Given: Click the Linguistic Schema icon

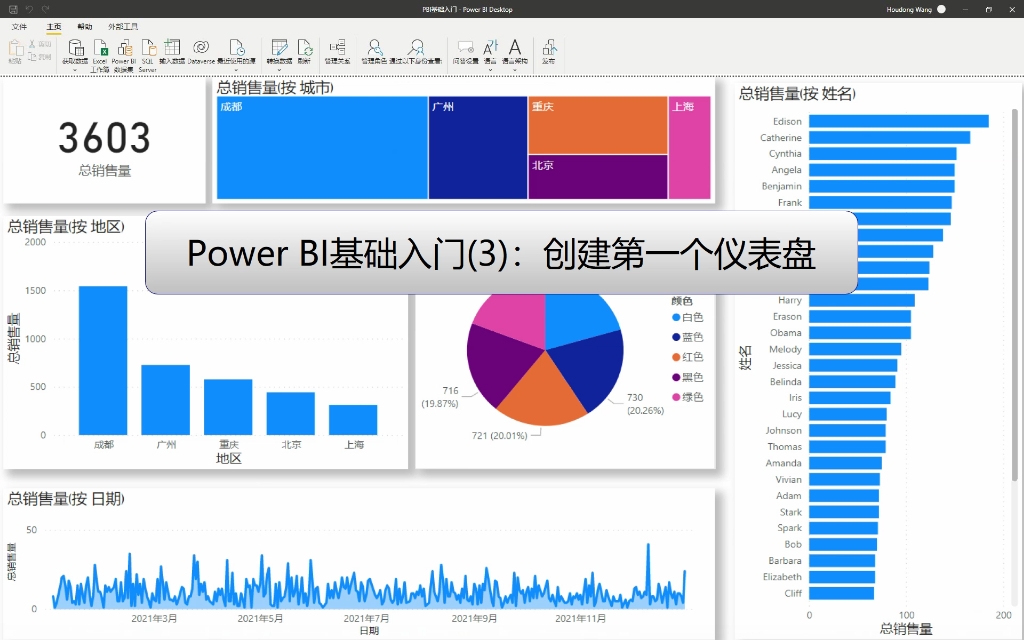Looking at the screenshot, I should [x=515, y=48].
